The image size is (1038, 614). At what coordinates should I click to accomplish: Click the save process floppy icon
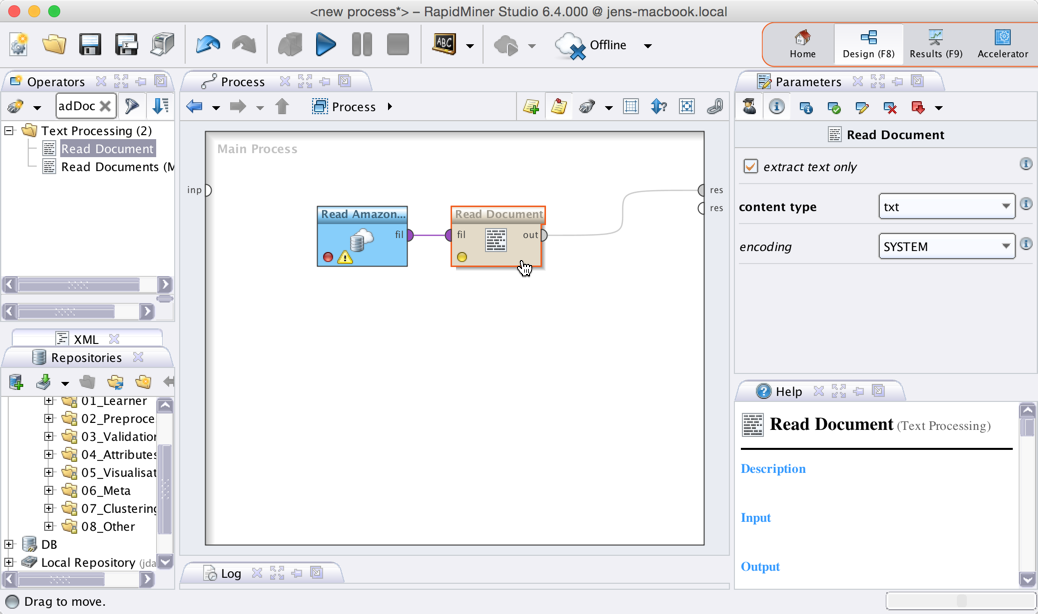point(90,45)
